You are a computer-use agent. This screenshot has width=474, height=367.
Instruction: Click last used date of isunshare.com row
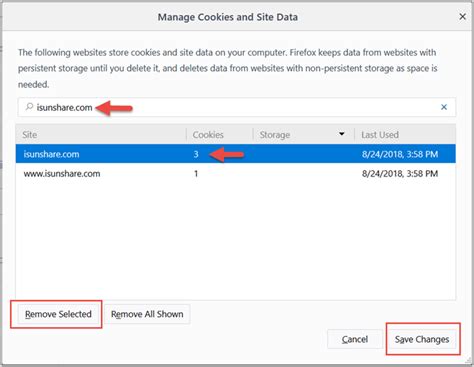click(400, 154)
